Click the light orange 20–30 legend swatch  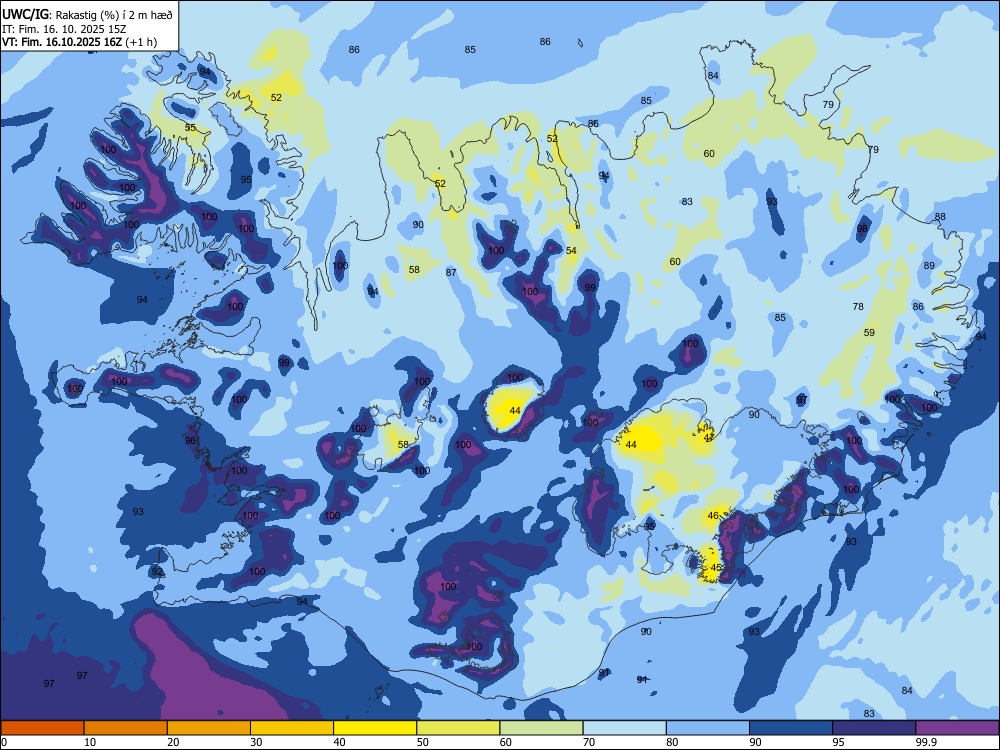(209, 728)
